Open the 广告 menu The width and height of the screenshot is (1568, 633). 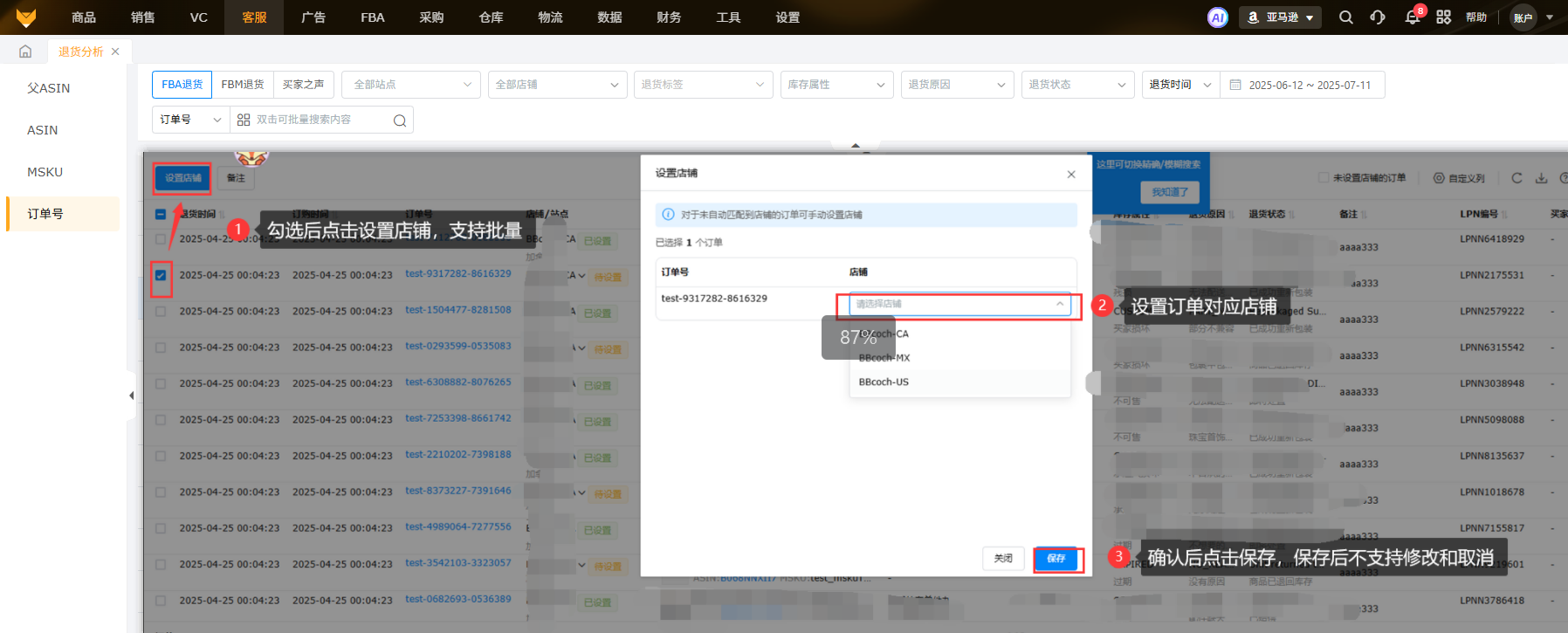(x=313, y=17)
